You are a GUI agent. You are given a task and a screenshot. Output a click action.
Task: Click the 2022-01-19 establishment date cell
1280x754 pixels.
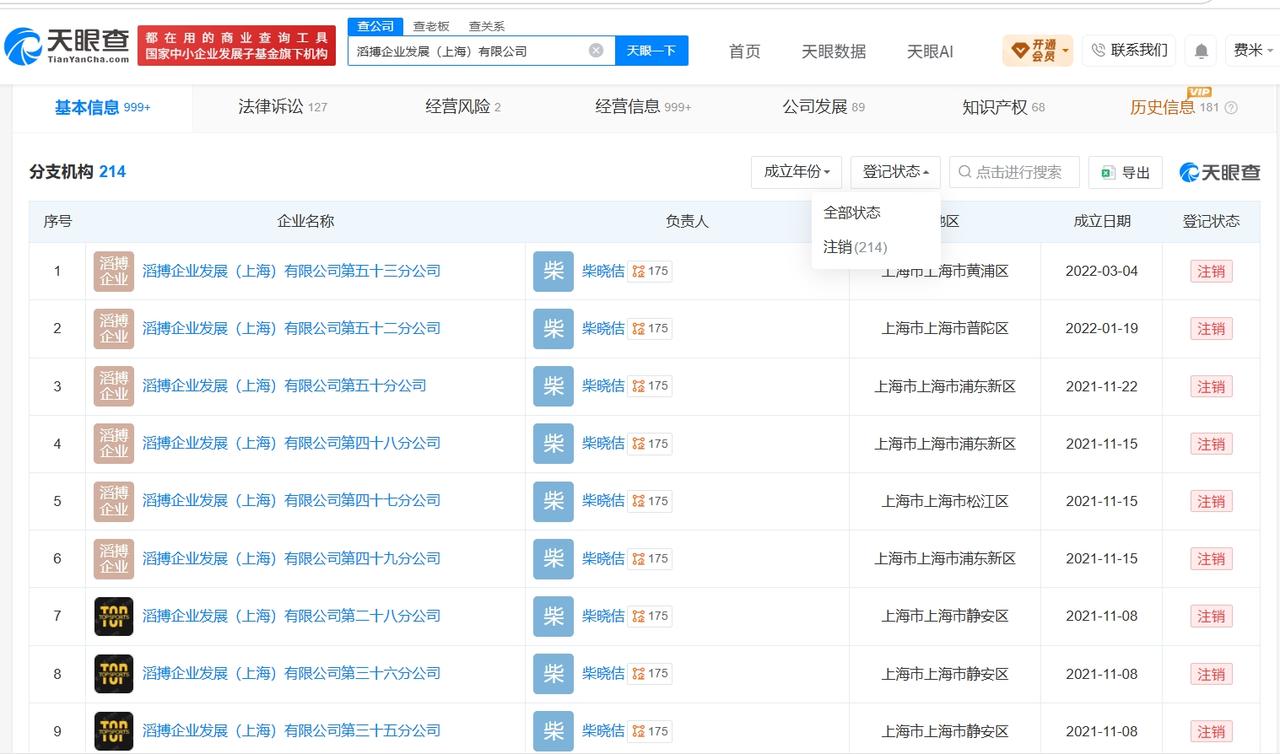click(1101, 328)
